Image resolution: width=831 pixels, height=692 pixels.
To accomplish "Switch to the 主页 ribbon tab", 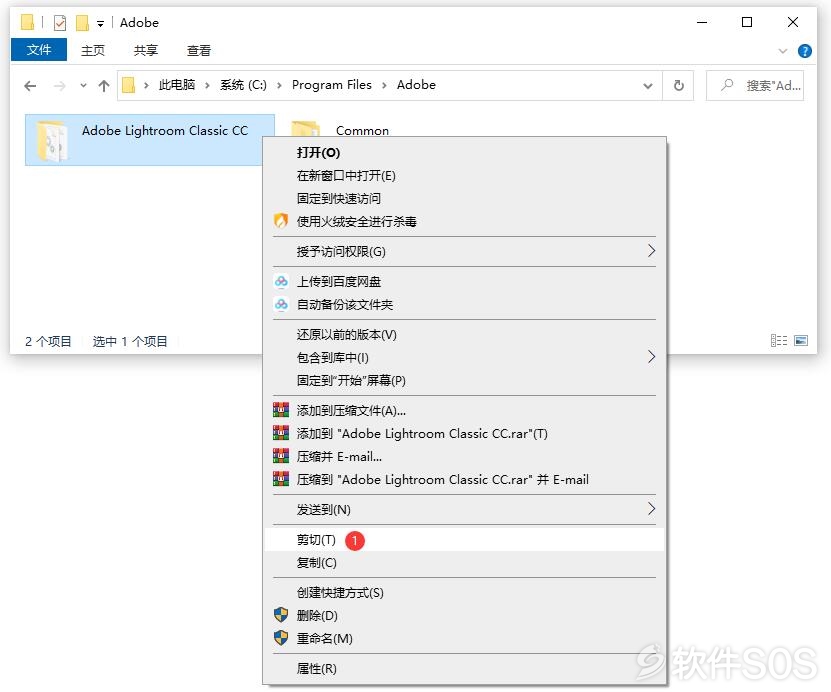I will [x=93, y=50].
